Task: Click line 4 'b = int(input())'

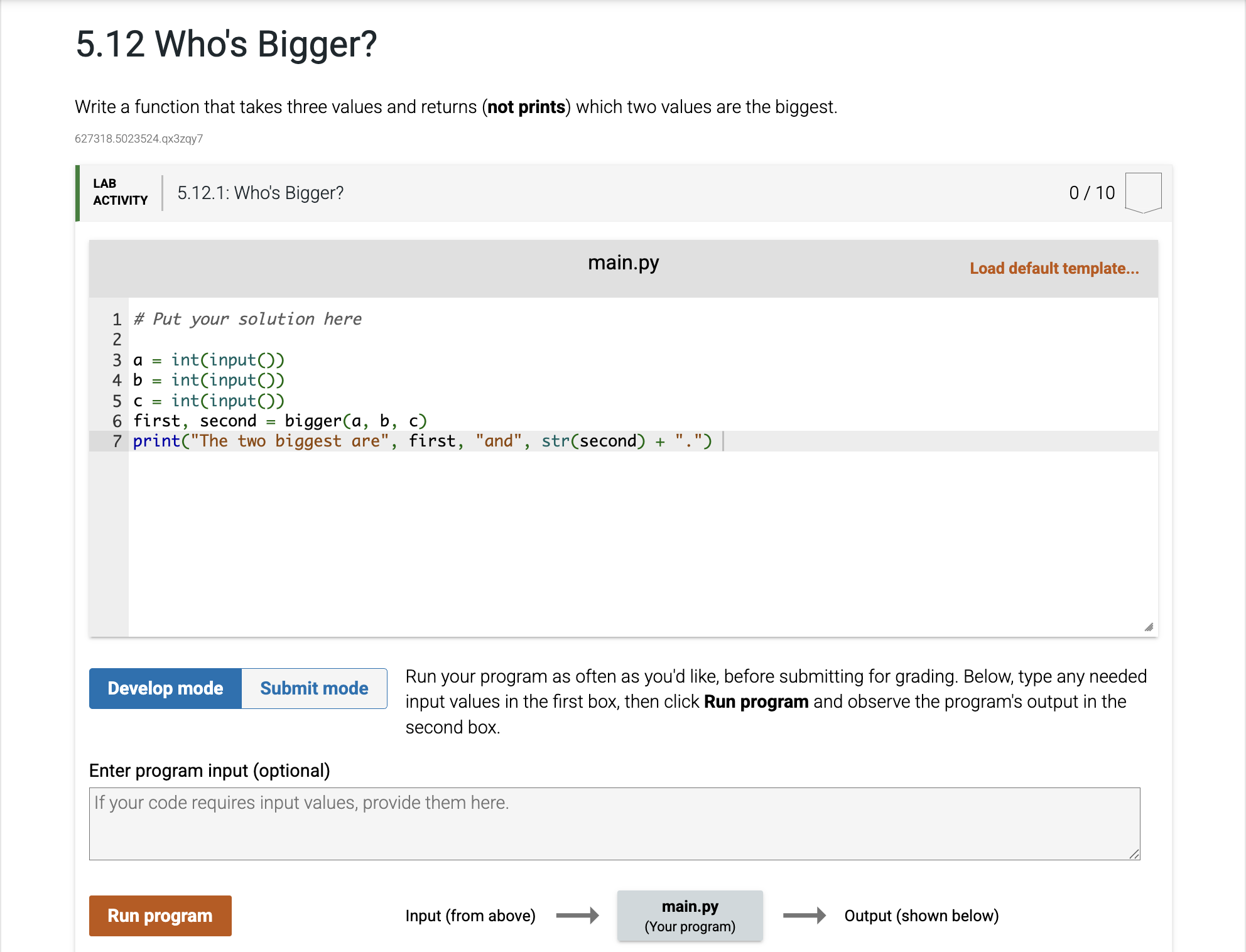Action: pyautogui.click(x=209, y=380)
